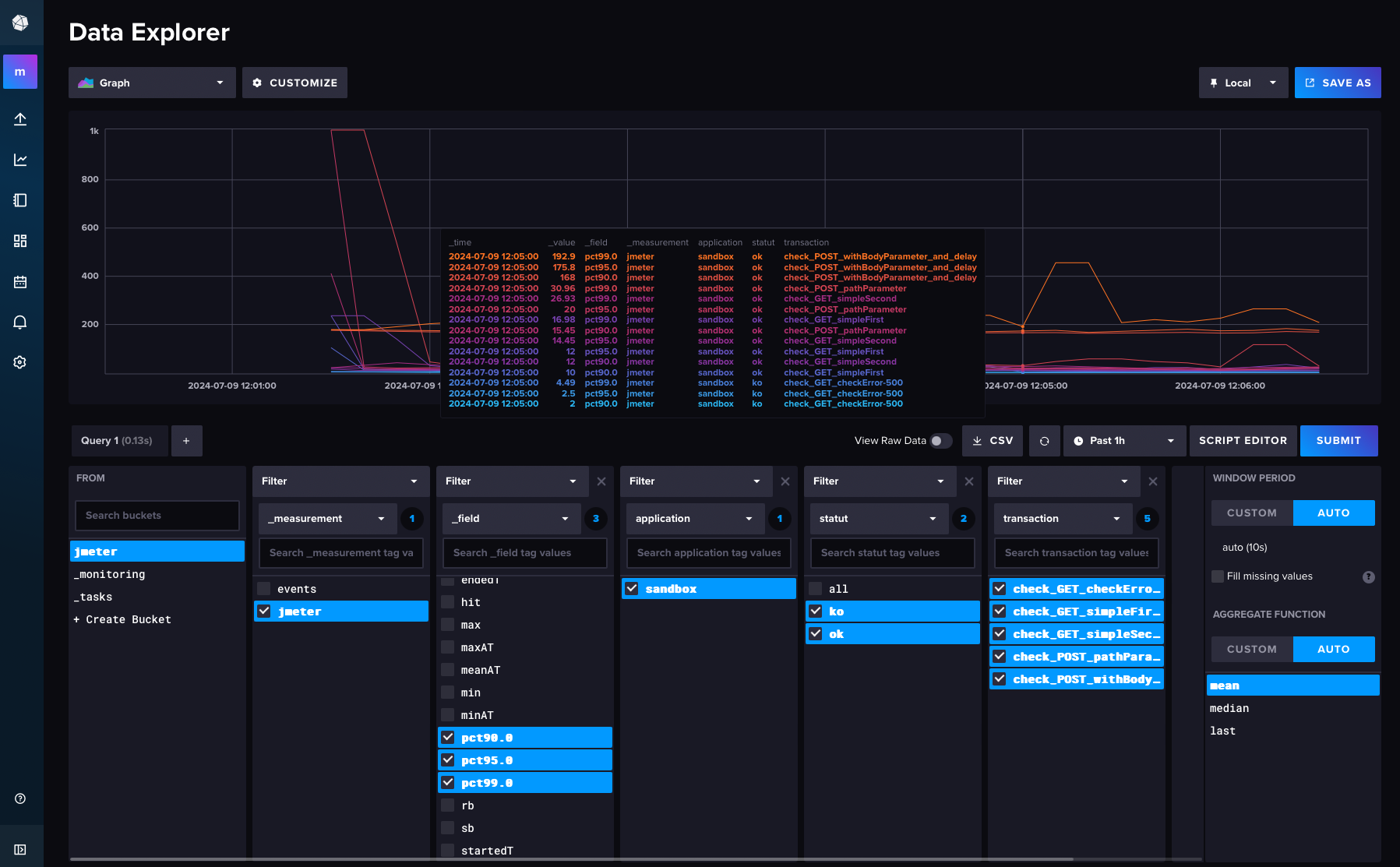The image size is (1400, 867).
Task: Focus the Search buckets input
Action: click(x=157, y=516)
